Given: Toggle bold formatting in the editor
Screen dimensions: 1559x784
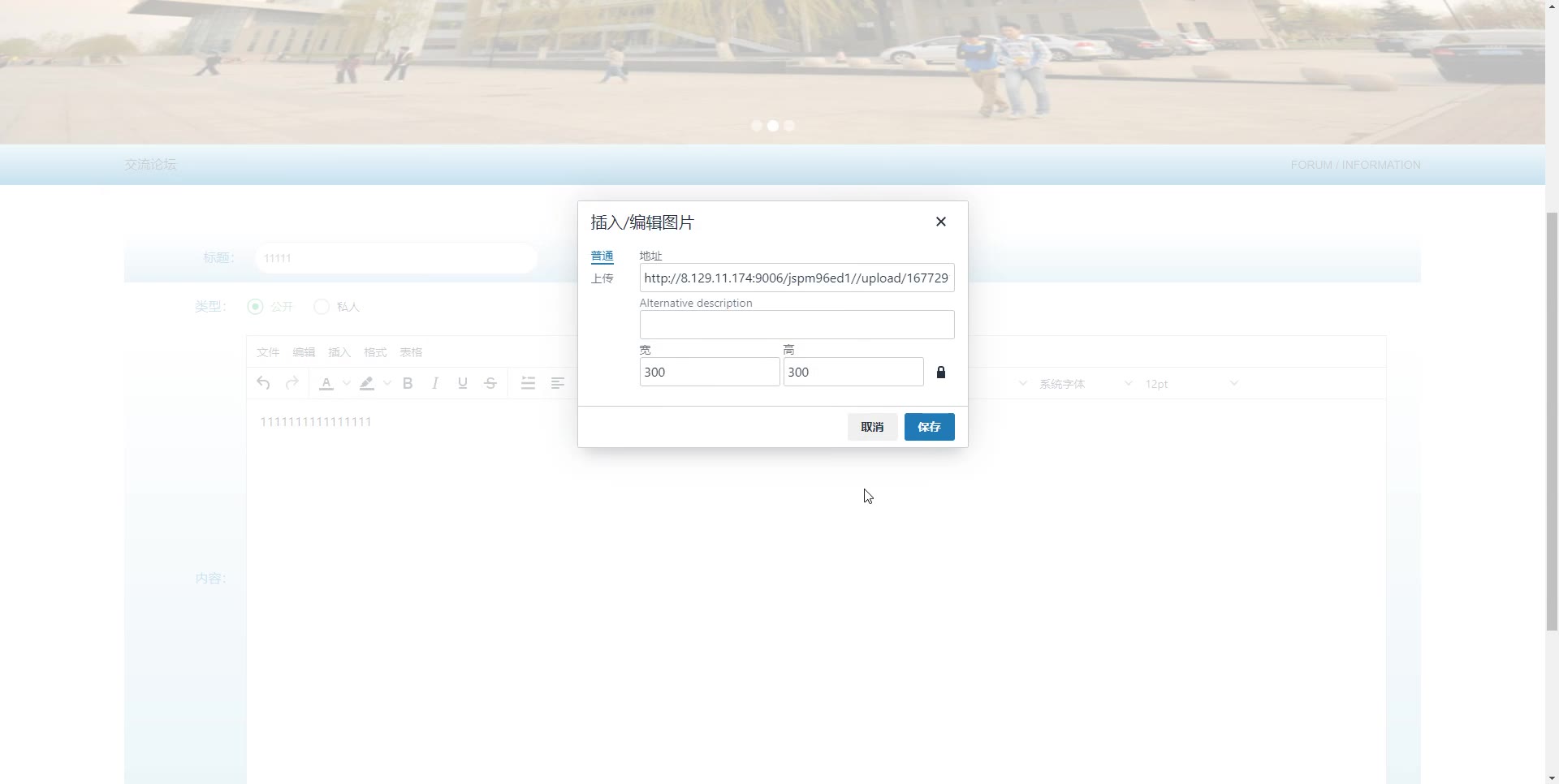Looking at the screenshot, I should pyautogui.click(x=408, y=383).
